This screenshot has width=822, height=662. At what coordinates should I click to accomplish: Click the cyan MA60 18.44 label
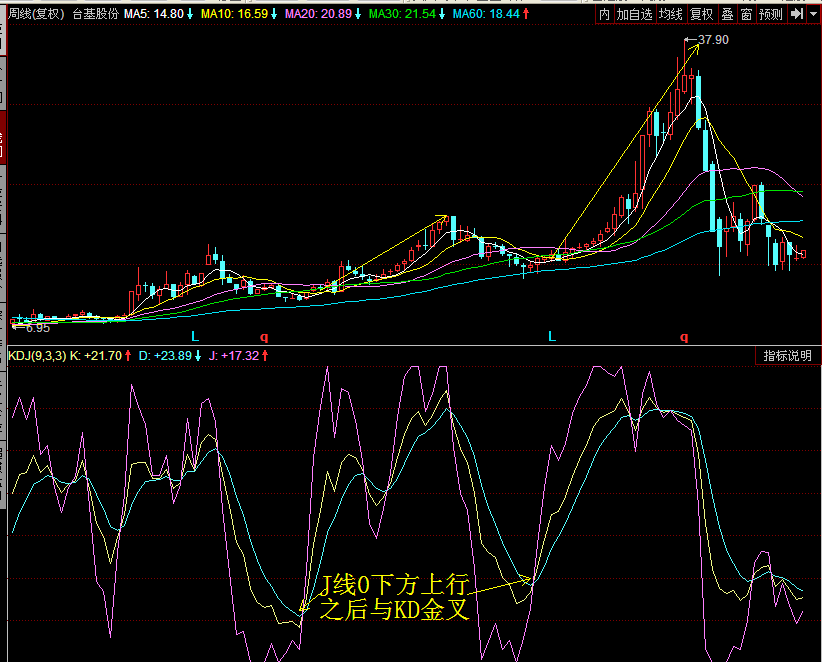(485, 15)
